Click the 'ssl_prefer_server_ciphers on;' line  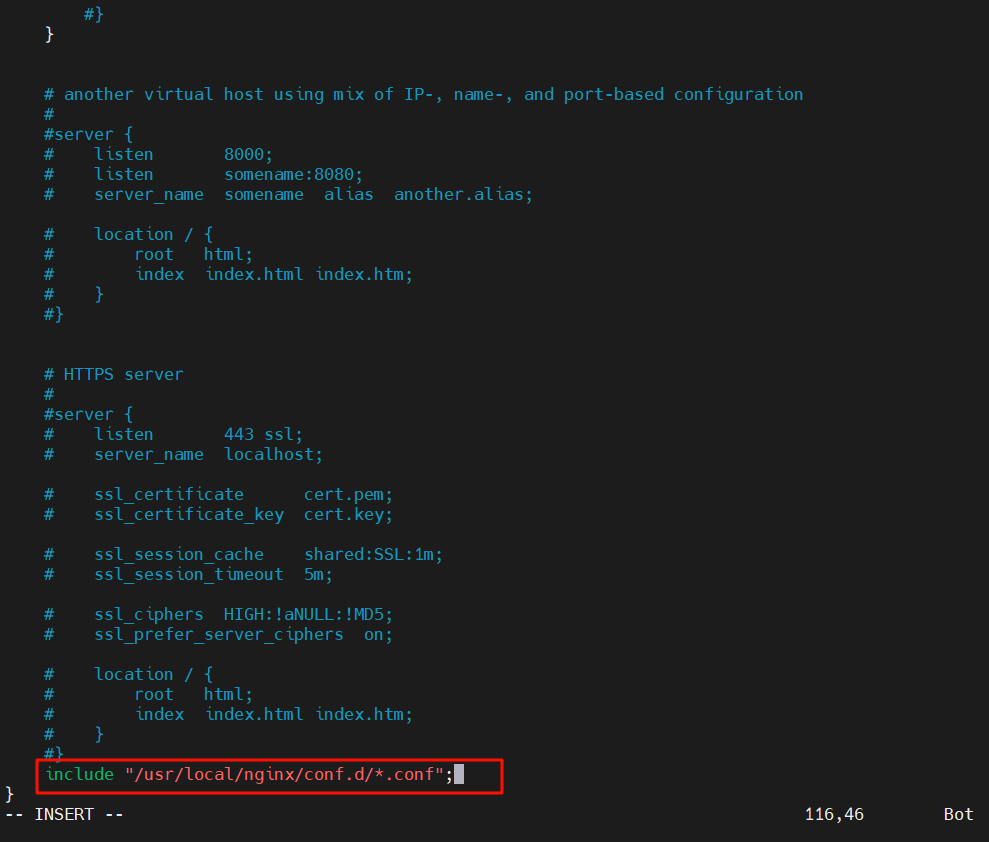218,634
